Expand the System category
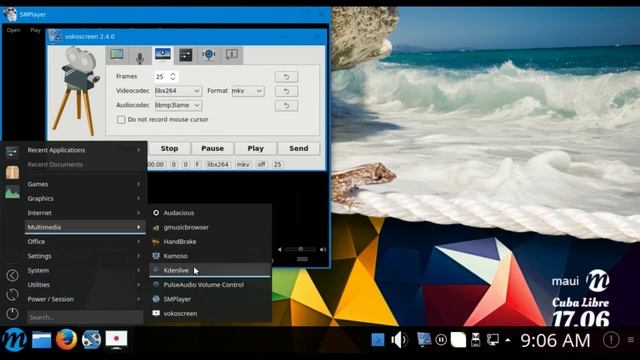Image resolution: width=640 pixels, height=360 pixels. pos(84,270)
